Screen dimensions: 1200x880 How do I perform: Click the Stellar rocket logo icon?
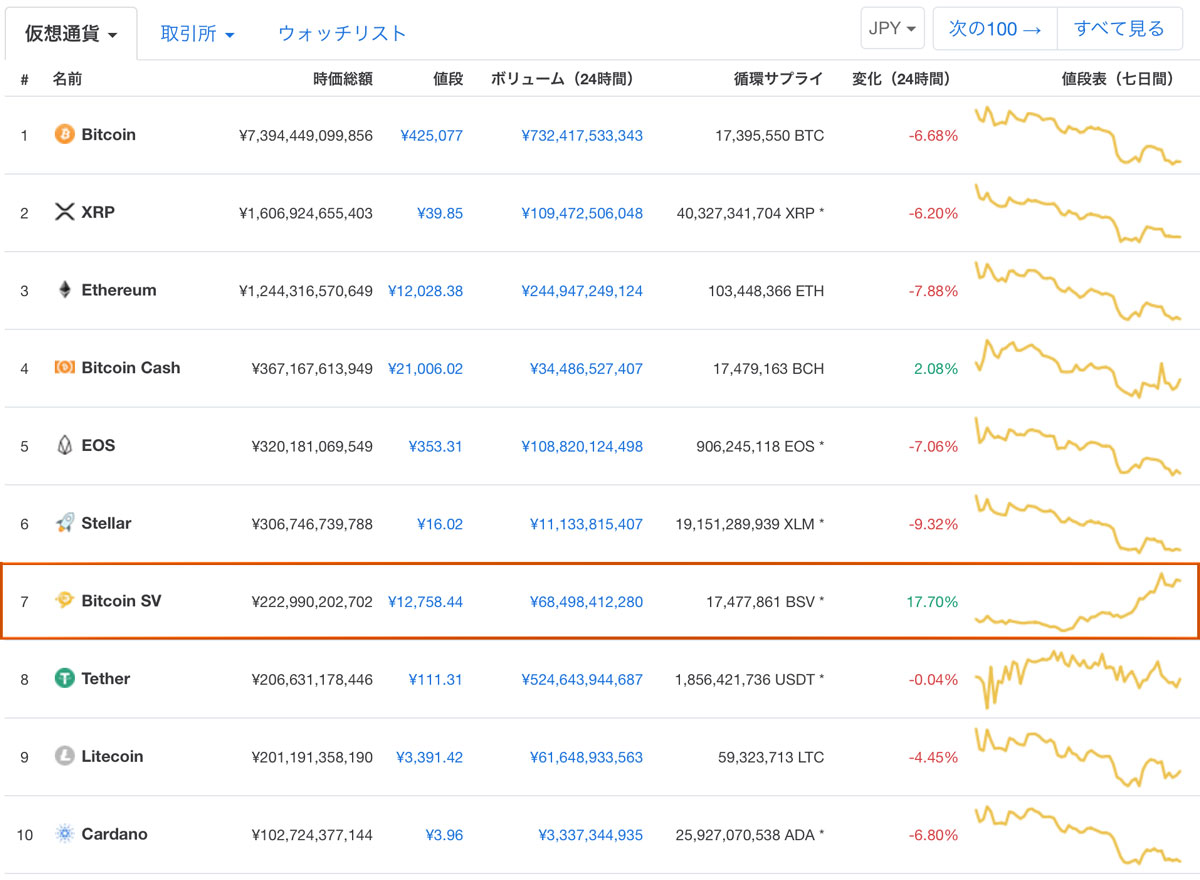tap(65, 523)
